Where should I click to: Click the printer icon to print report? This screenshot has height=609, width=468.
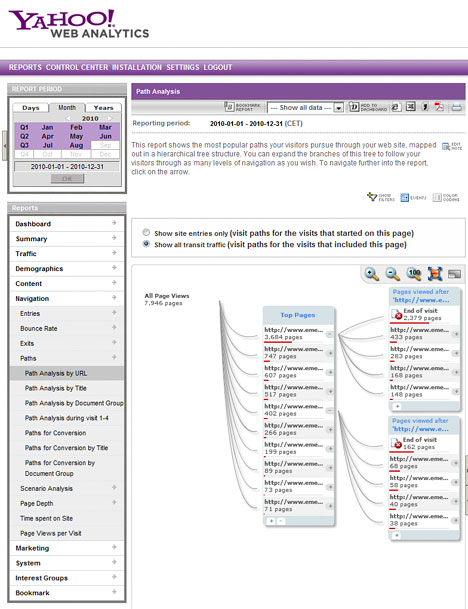pyautogui.click(x=456, y=107)
